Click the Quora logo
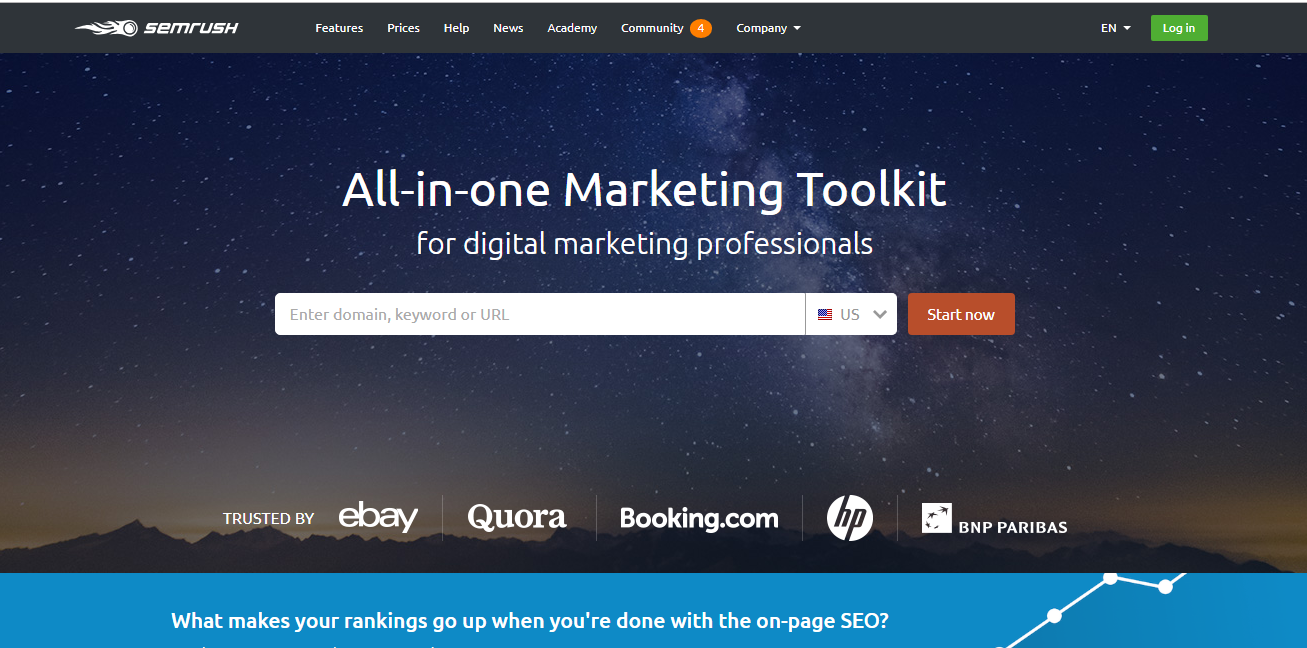 tap(517, 517)
